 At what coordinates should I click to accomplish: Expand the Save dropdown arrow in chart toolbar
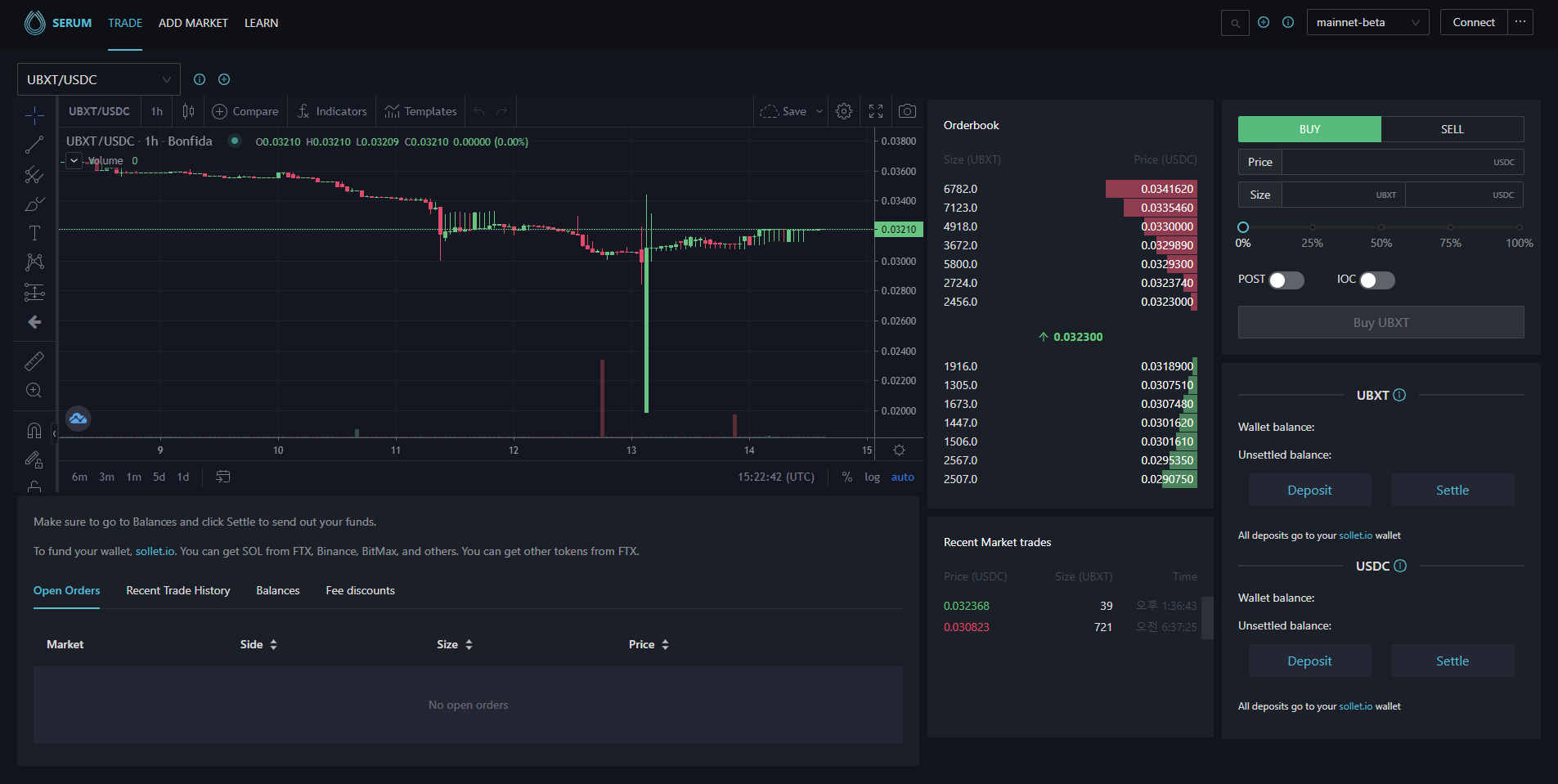[x=819, y=111]
